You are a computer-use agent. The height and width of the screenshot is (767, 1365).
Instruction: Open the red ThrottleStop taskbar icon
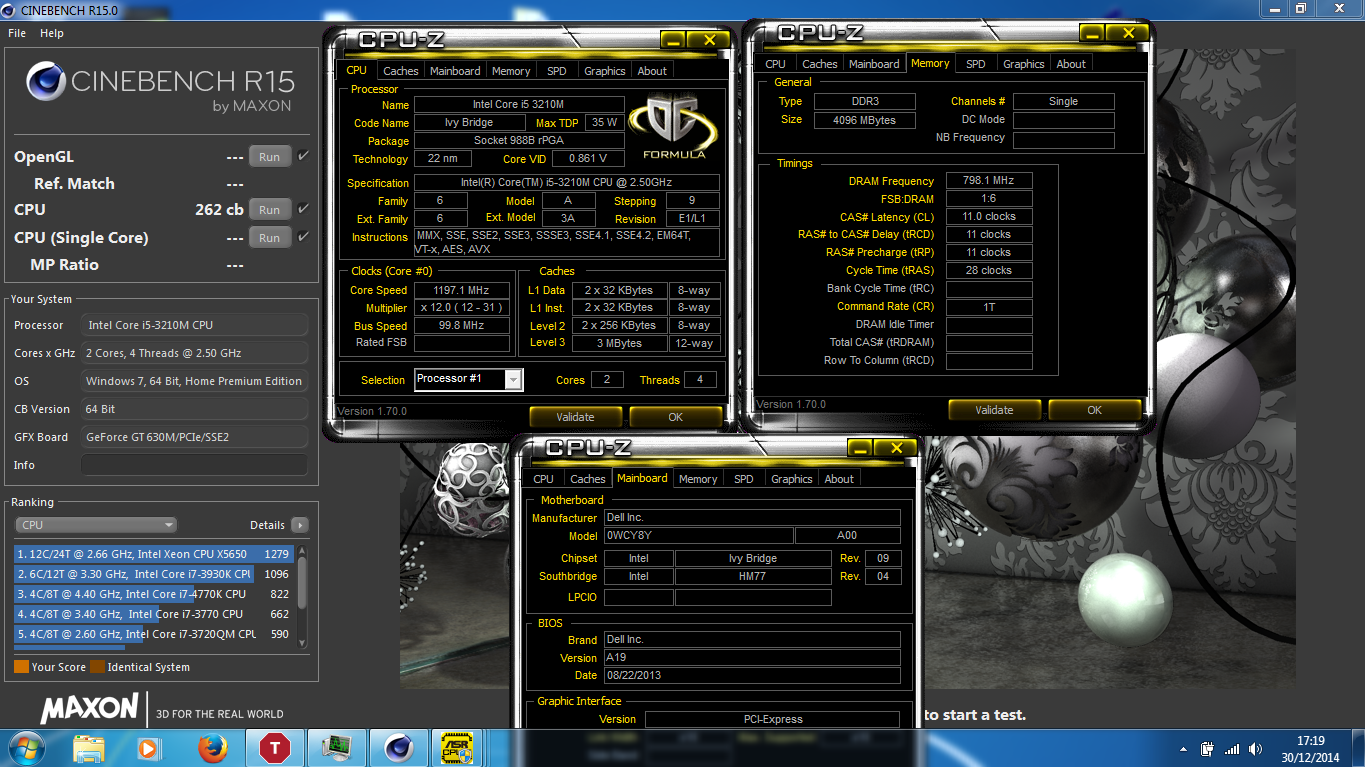coord(274,747)
